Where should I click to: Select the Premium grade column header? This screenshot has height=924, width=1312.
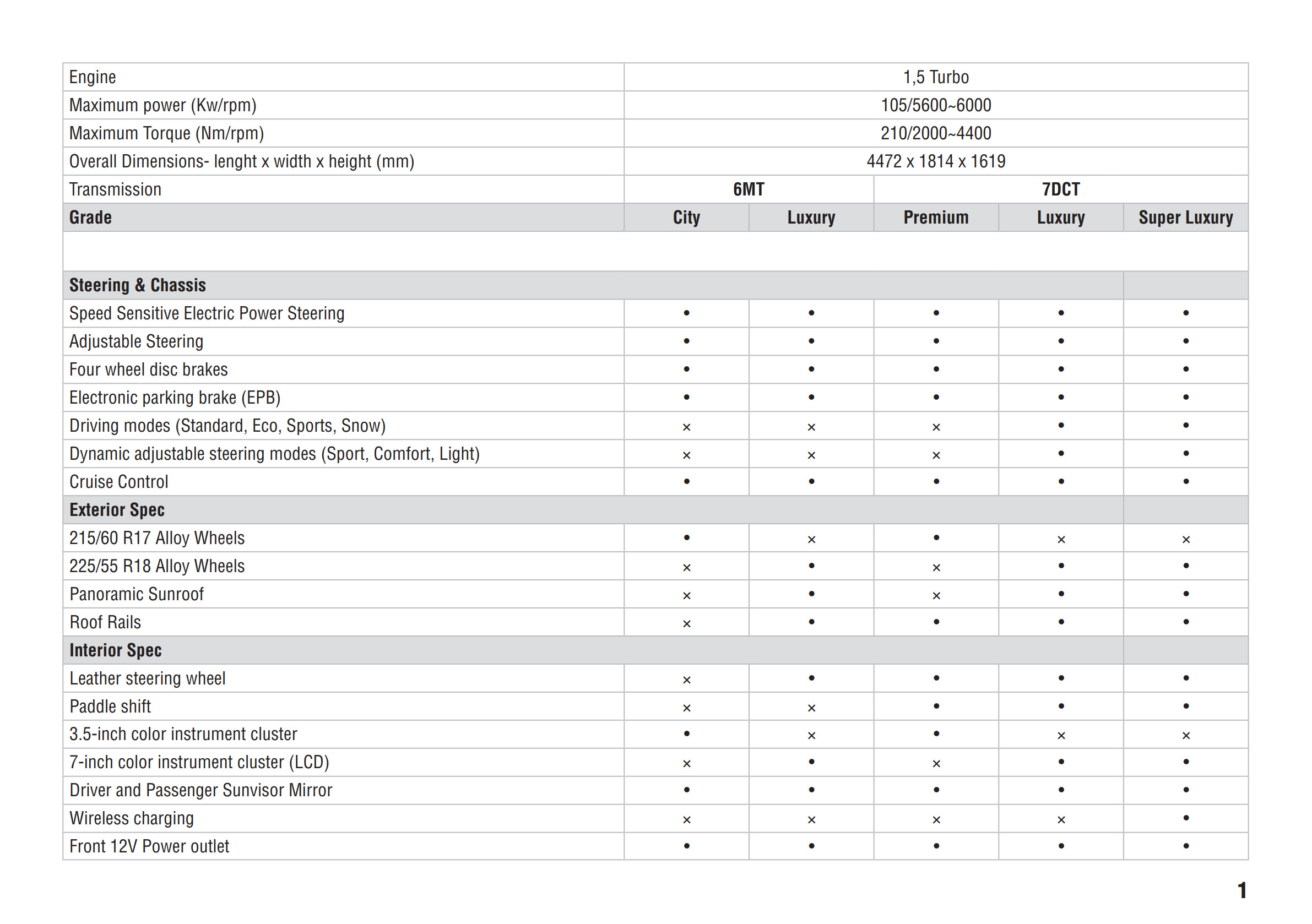point(935,217)
